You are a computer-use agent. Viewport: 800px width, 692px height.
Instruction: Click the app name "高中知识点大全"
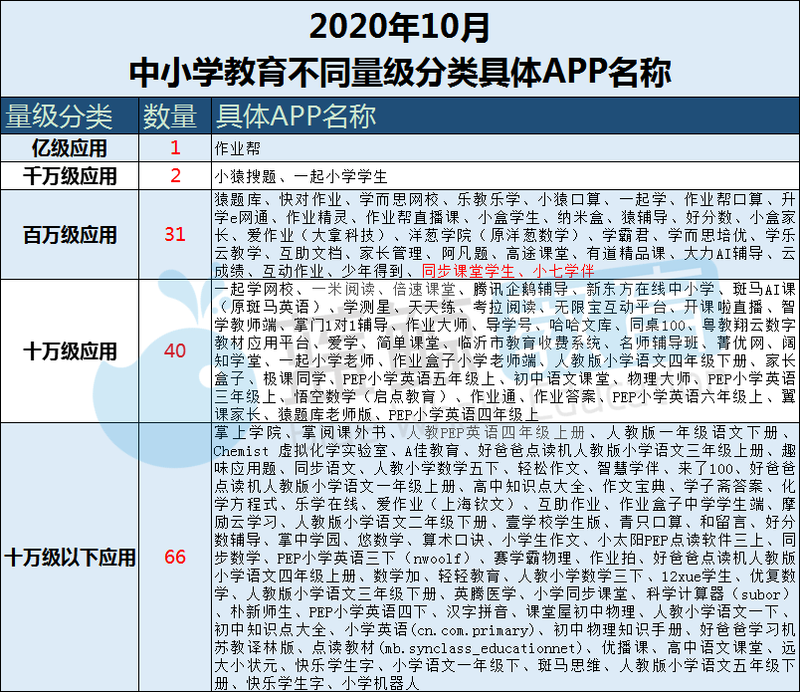coord(529,486)
